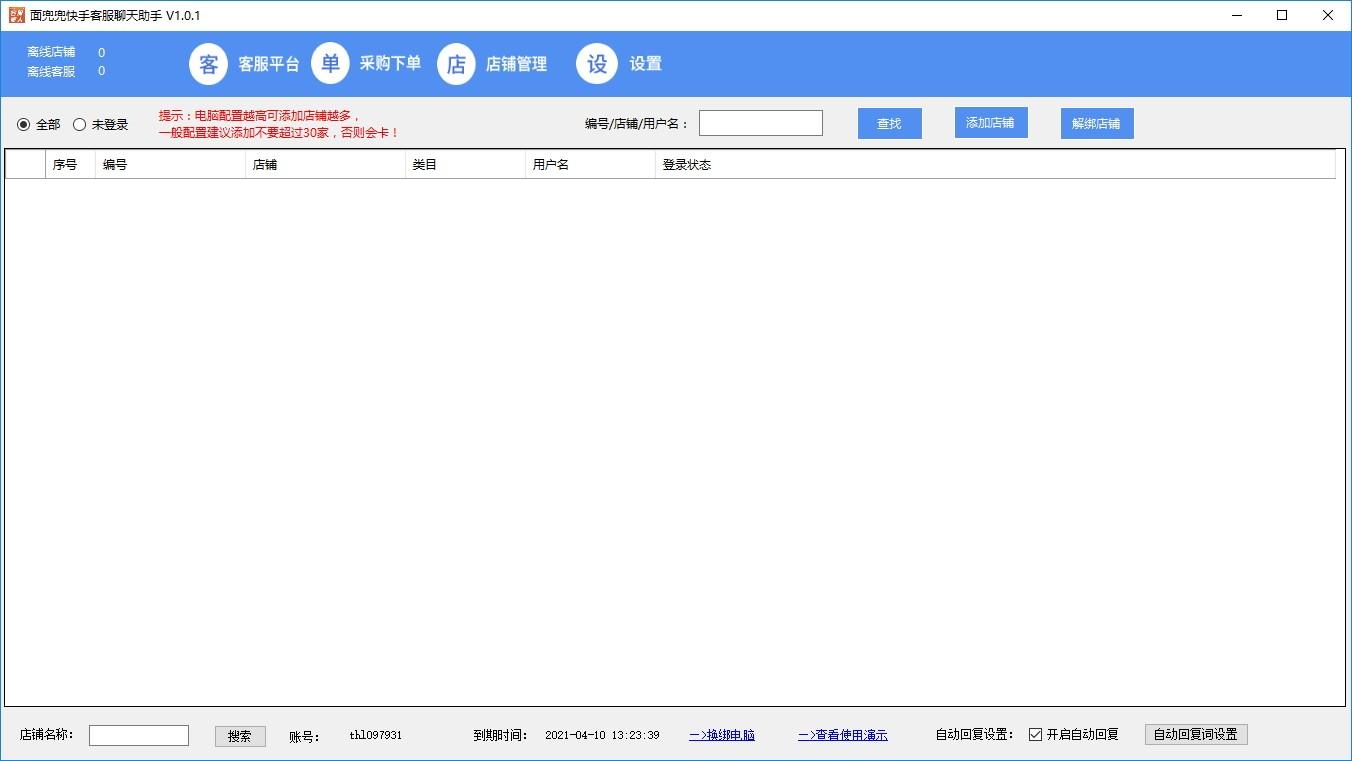This screenshot has width=1352, height=761.
Task: Open 自动回复词设置 settings button
Action: (x=1195, y=735)
